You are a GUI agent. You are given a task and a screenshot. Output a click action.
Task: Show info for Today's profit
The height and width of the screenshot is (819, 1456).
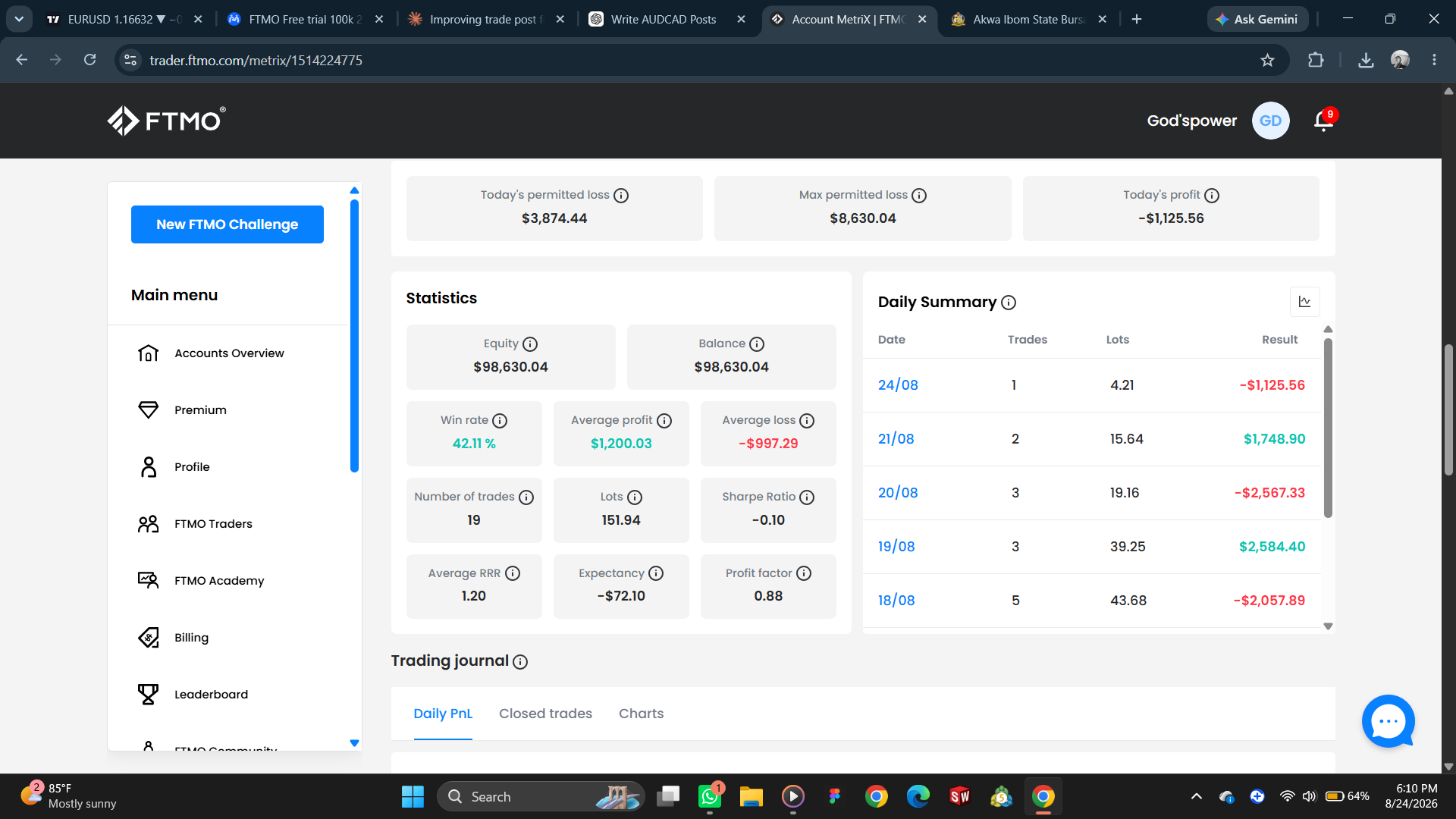click(x=1212, y=196)
